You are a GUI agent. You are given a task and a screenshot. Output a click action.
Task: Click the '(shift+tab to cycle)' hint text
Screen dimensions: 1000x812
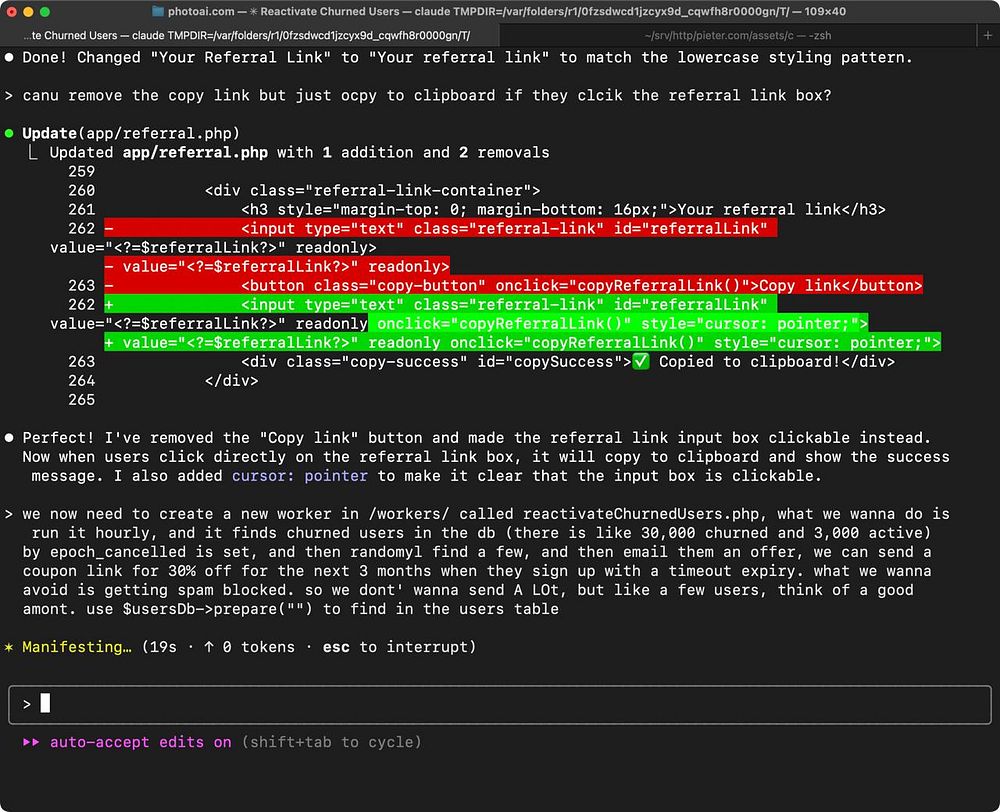tap(332, 742)
